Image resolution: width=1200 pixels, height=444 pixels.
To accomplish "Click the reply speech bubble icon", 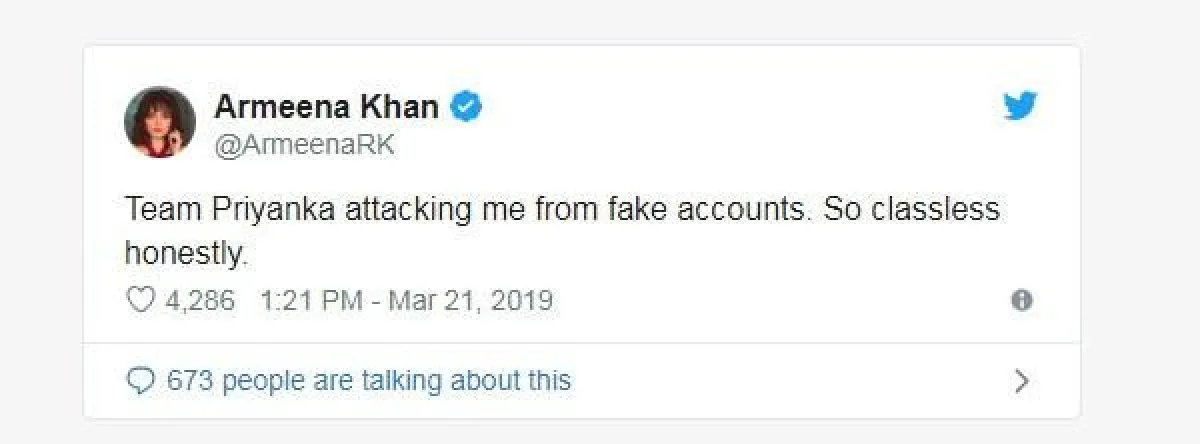I will (141, 381).
